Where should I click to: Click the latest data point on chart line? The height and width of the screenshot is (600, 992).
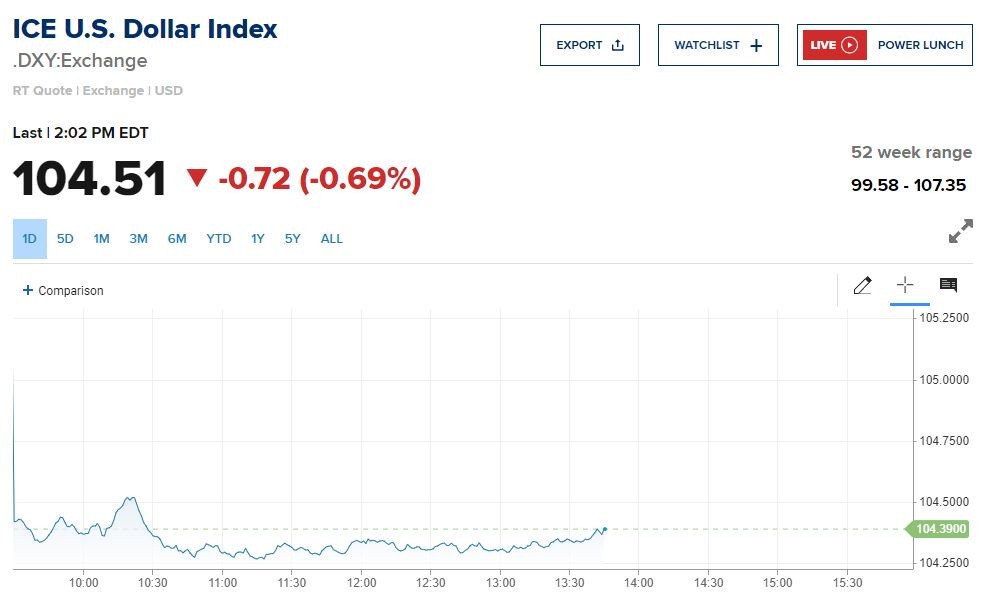pyautogui.click(x=605, y=529)
